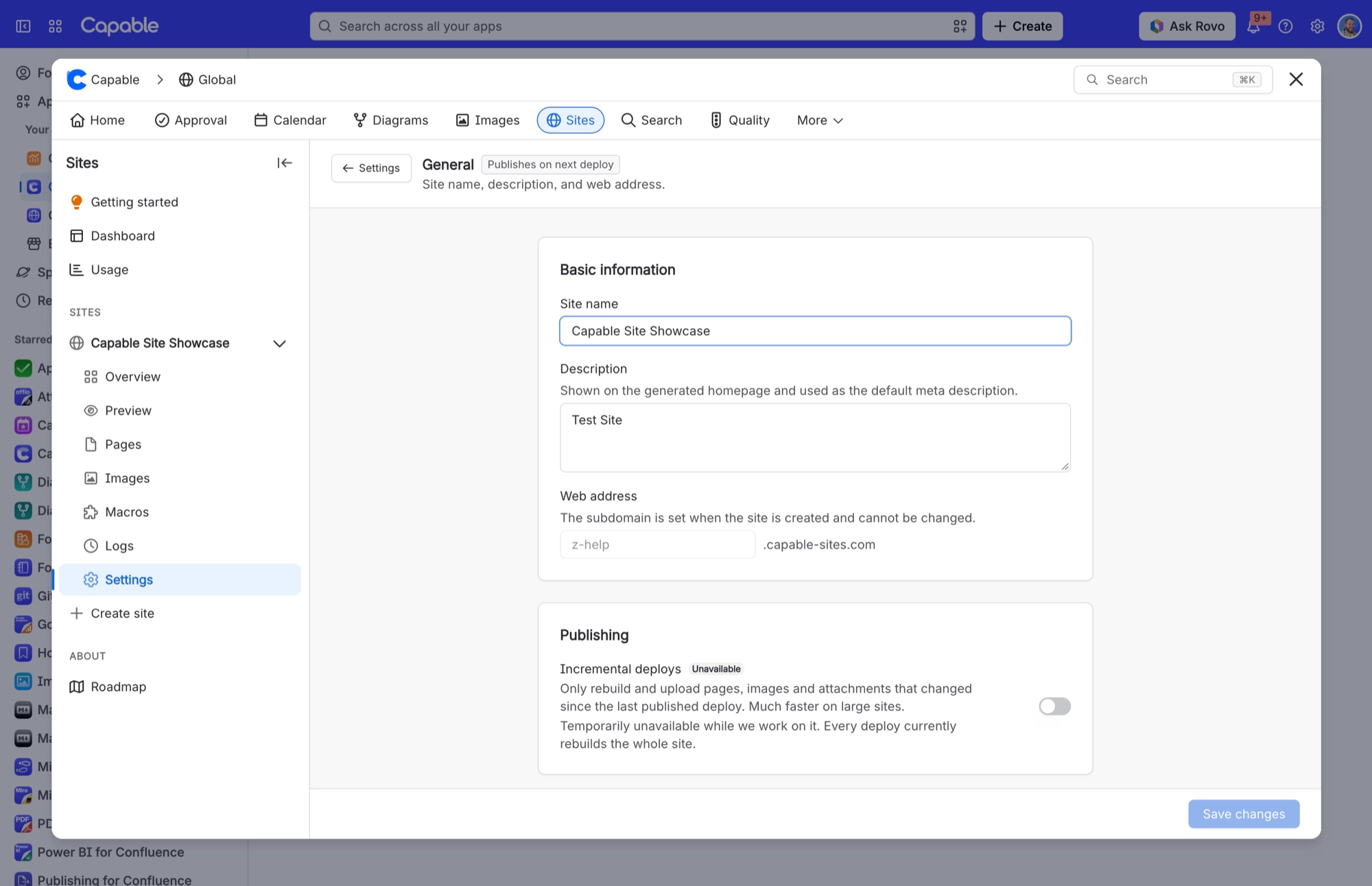The height and width of the screenshot is (886, 1372).
Task: Click Capable Site Showcase tree item
Action: [x=160, y=343]
